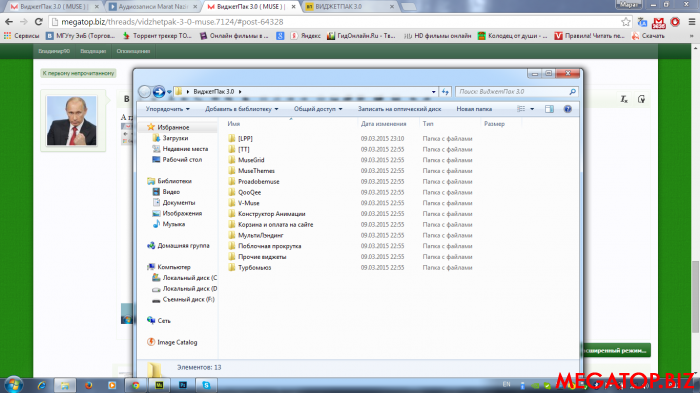The height and width of the screenshot is (393, 700).
Task: Open the MuseThemes folder
Action: (256, 171)
